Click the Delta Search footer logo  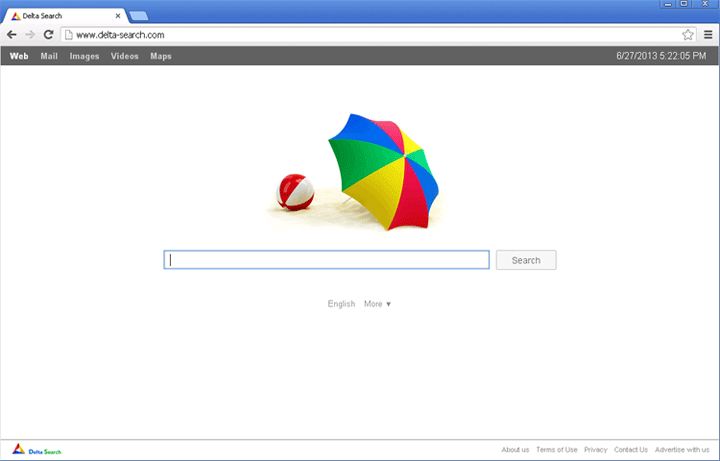coord(36,451)
